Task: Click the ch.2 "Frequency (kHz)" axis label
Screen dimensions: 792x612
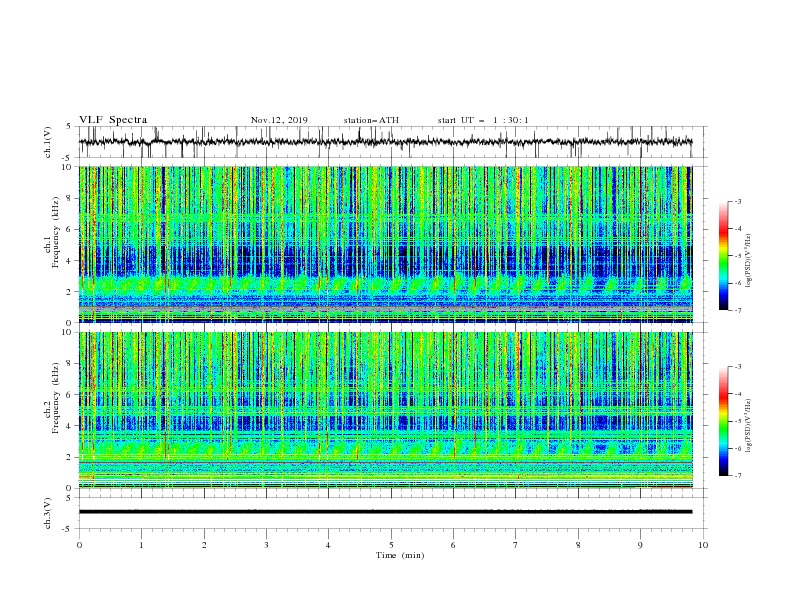Action: tap(56, 398)
